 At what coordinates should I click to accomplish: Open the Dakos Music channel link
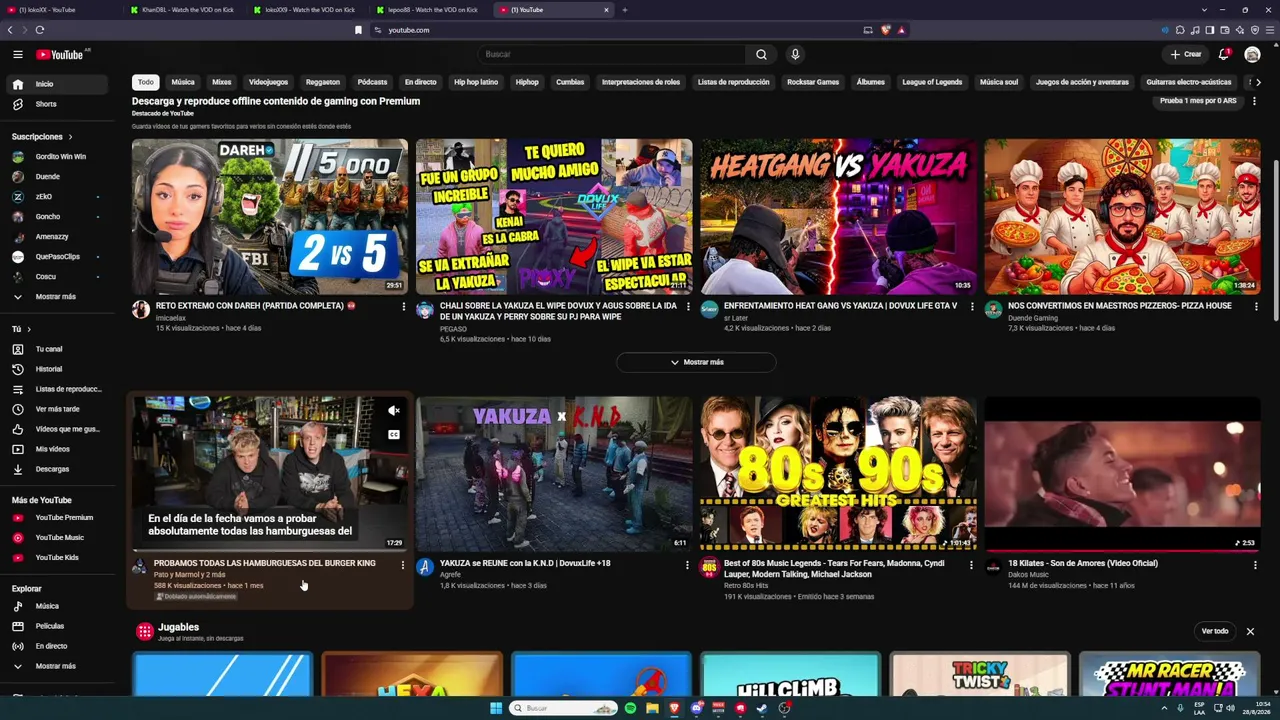tap(1028, 574)
